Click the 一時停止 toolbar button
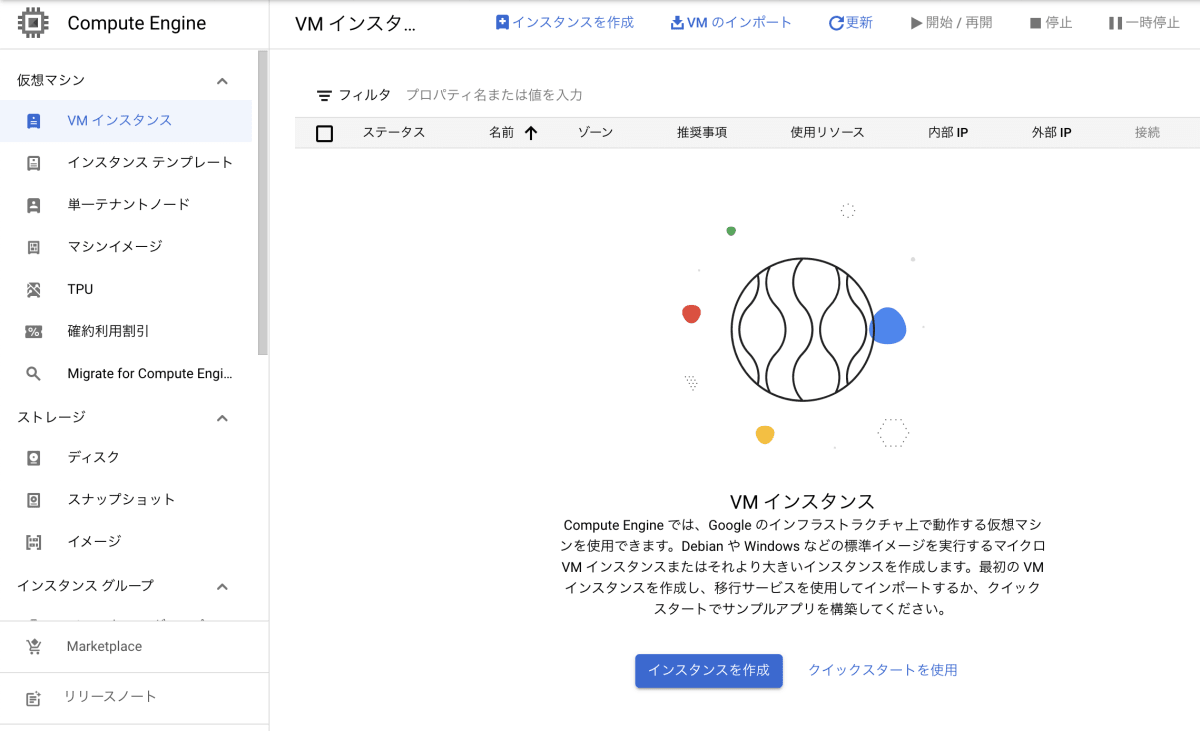Image resolution: width=1200 pixels, height=731 pixels. (x=1144, y=23)
